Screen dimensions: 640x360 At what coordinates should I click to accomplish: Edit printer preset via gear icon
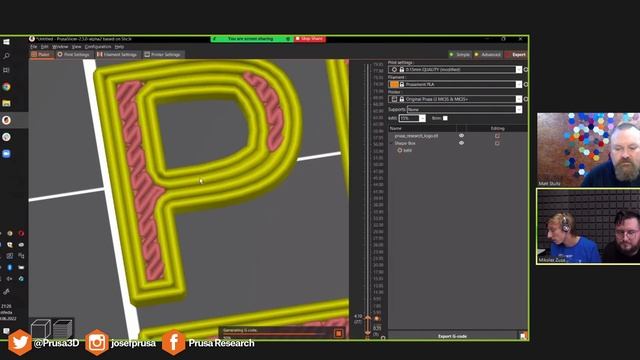[x=526, y=99]
